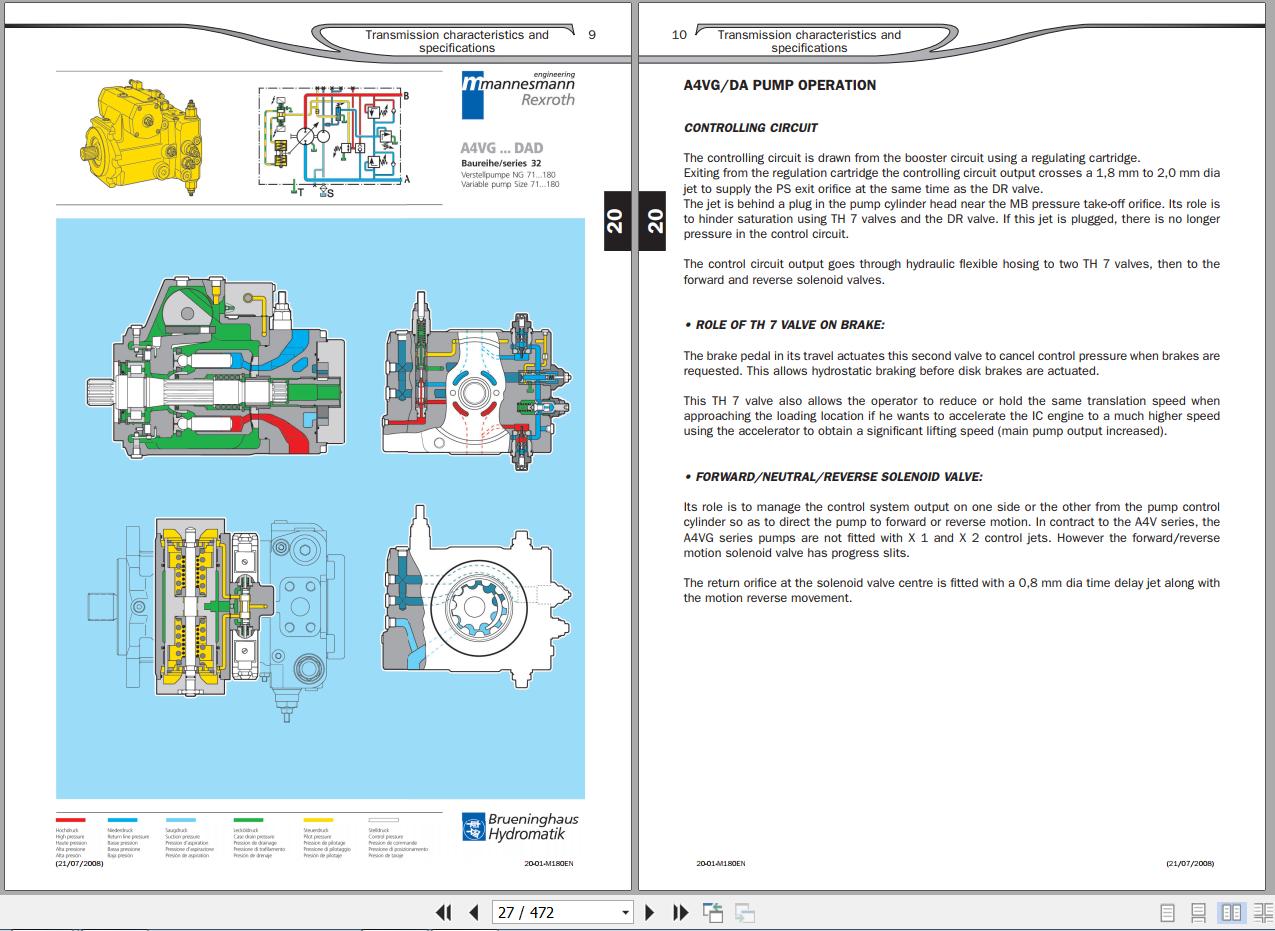Go to the previous page
Viewport: 1275px width, 931px height.
(x=474, y=912)
